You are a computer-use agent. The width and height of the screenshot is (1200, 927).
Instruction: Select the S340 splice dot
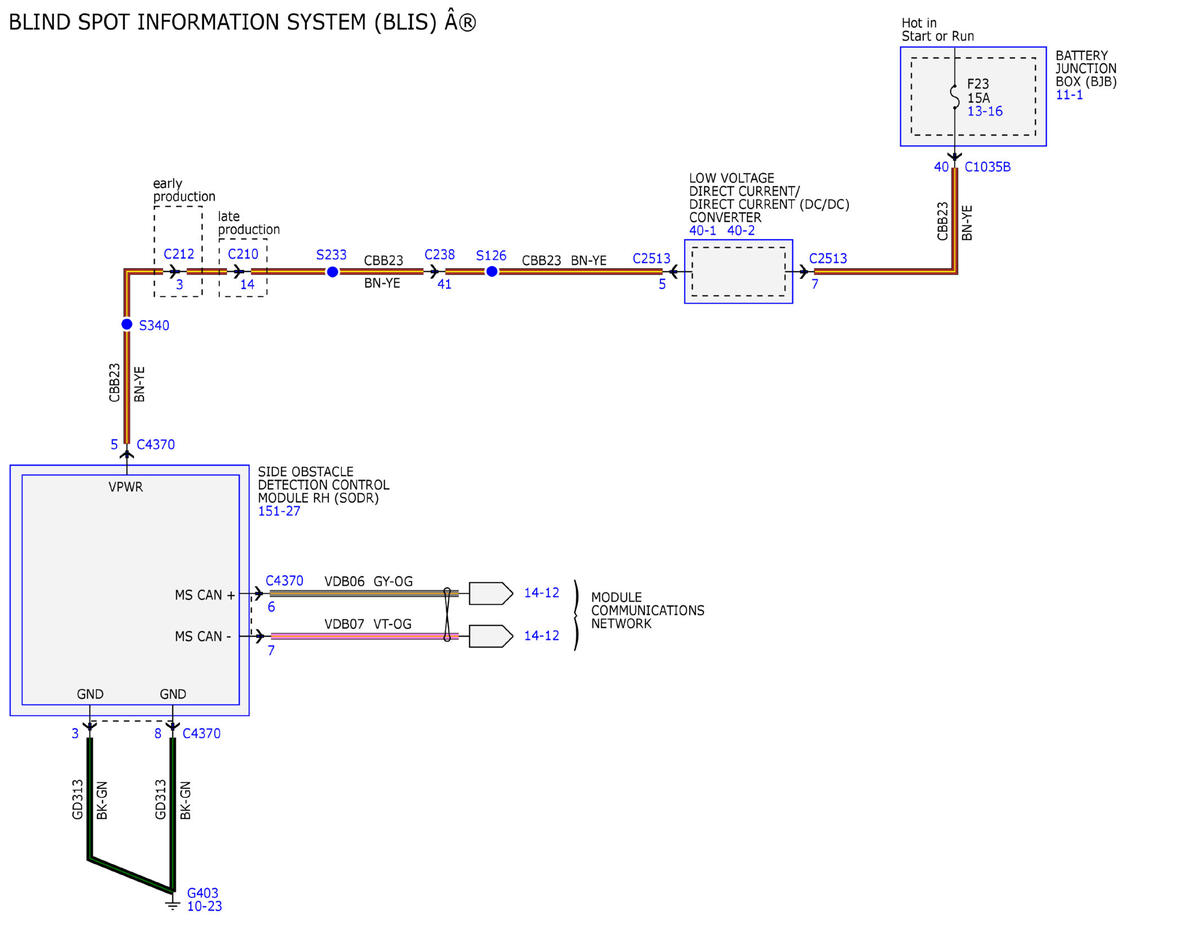pos(127,325)
